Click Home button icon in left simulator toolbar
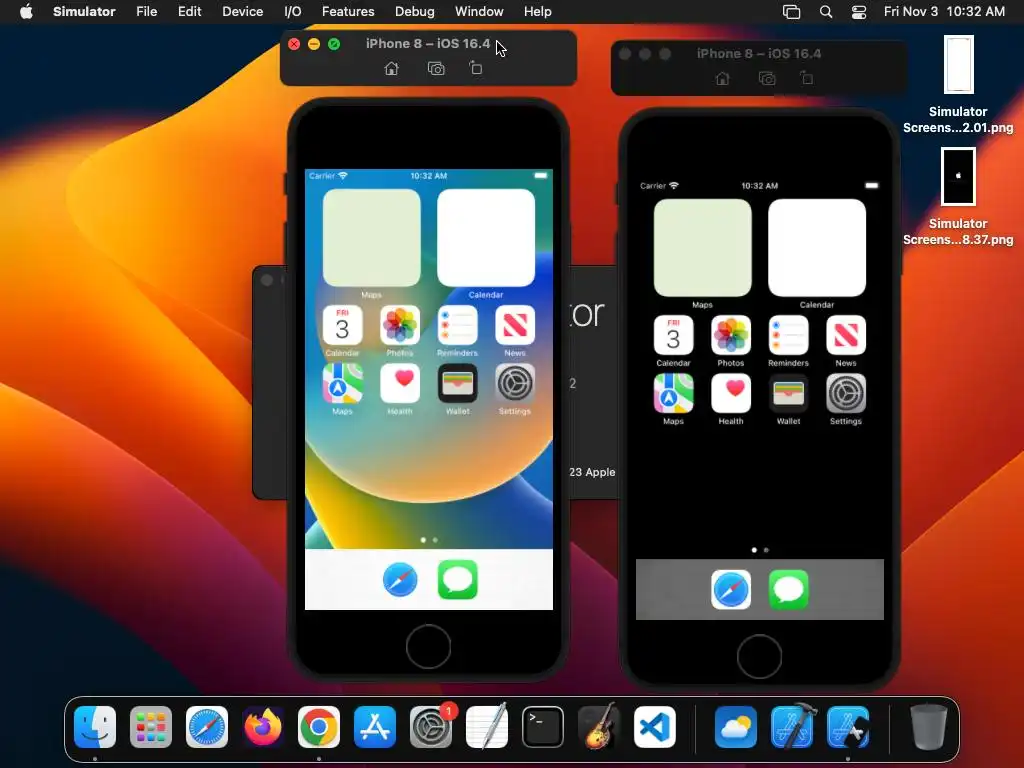 pos(391,69)
